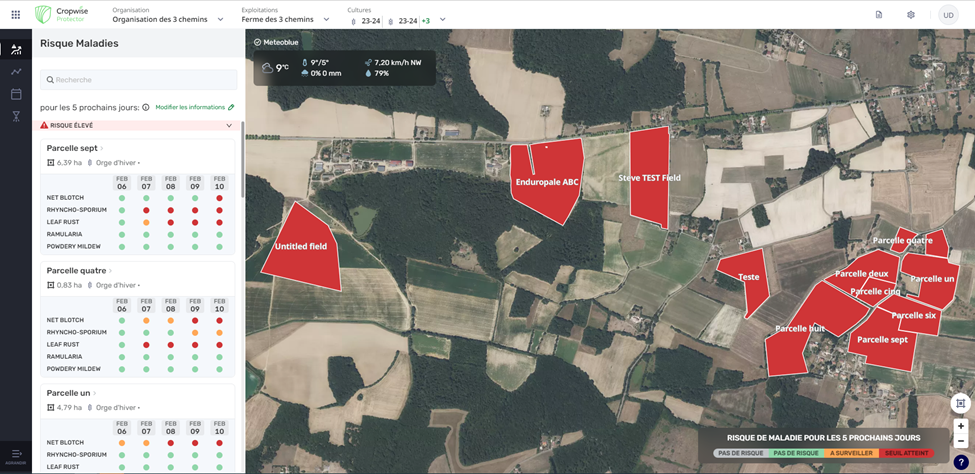Click Modifier les informations link

click(x=194, y=107)
